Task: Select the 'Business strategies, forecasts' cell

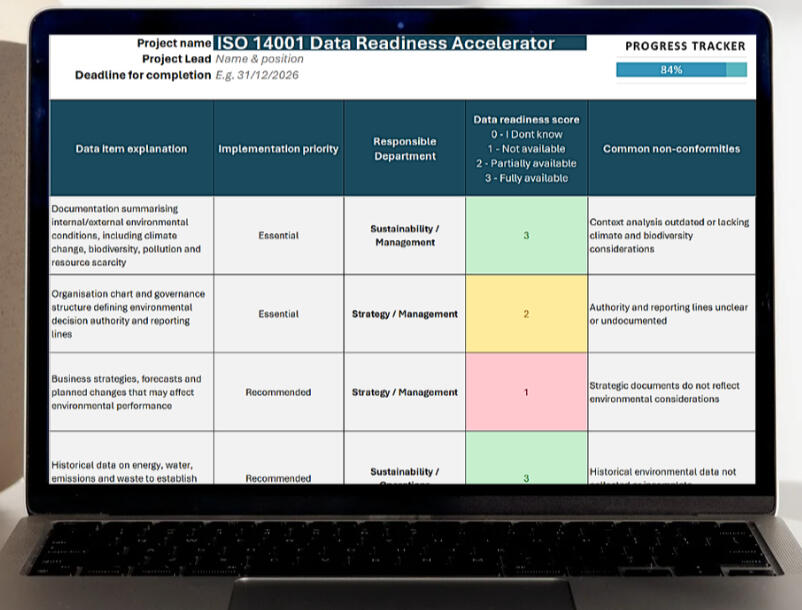Action: [131, 392]
